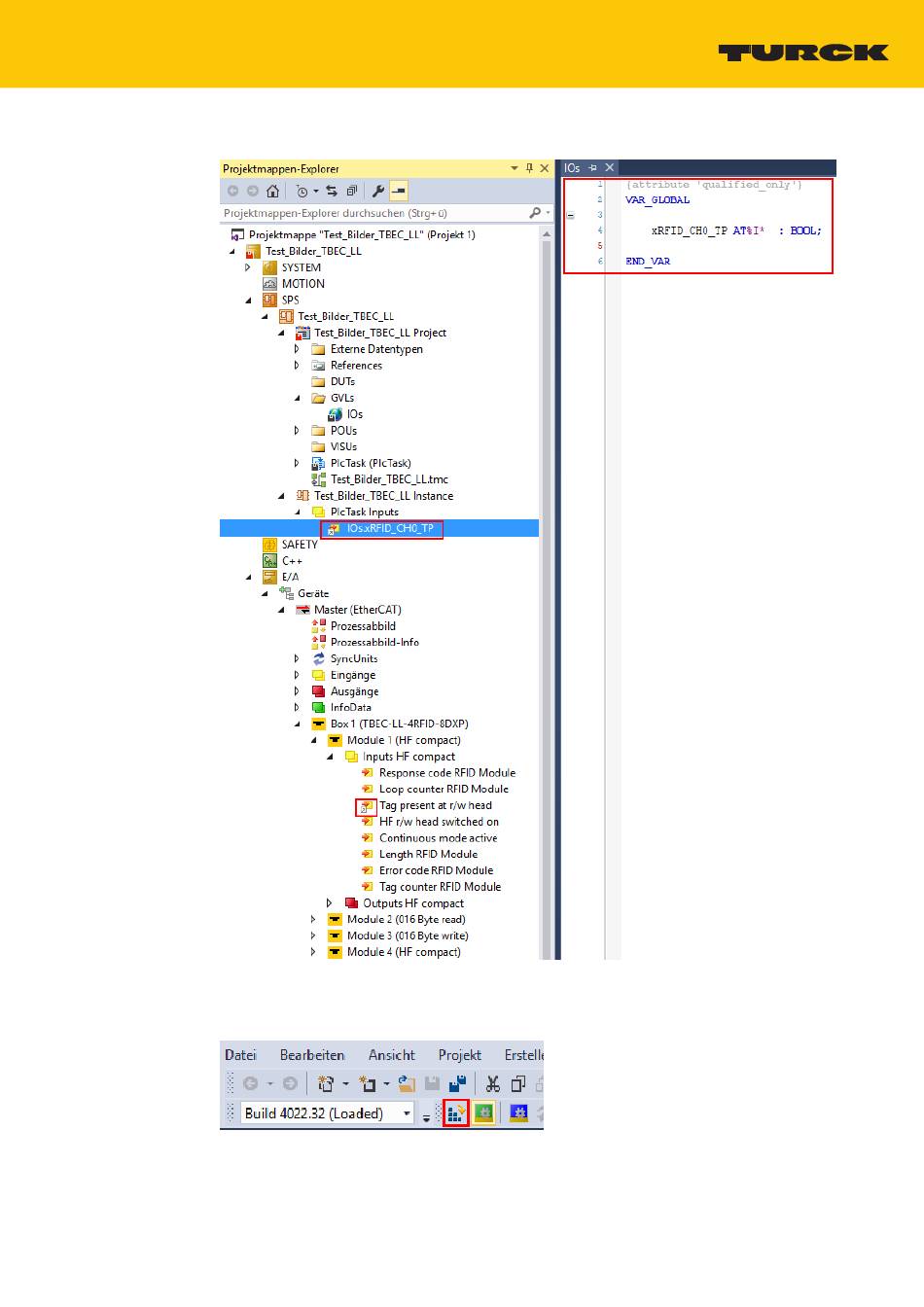Click the SYSTEM node icon
The height and width of the screenshot is (1307, 924).
(269, 267)
